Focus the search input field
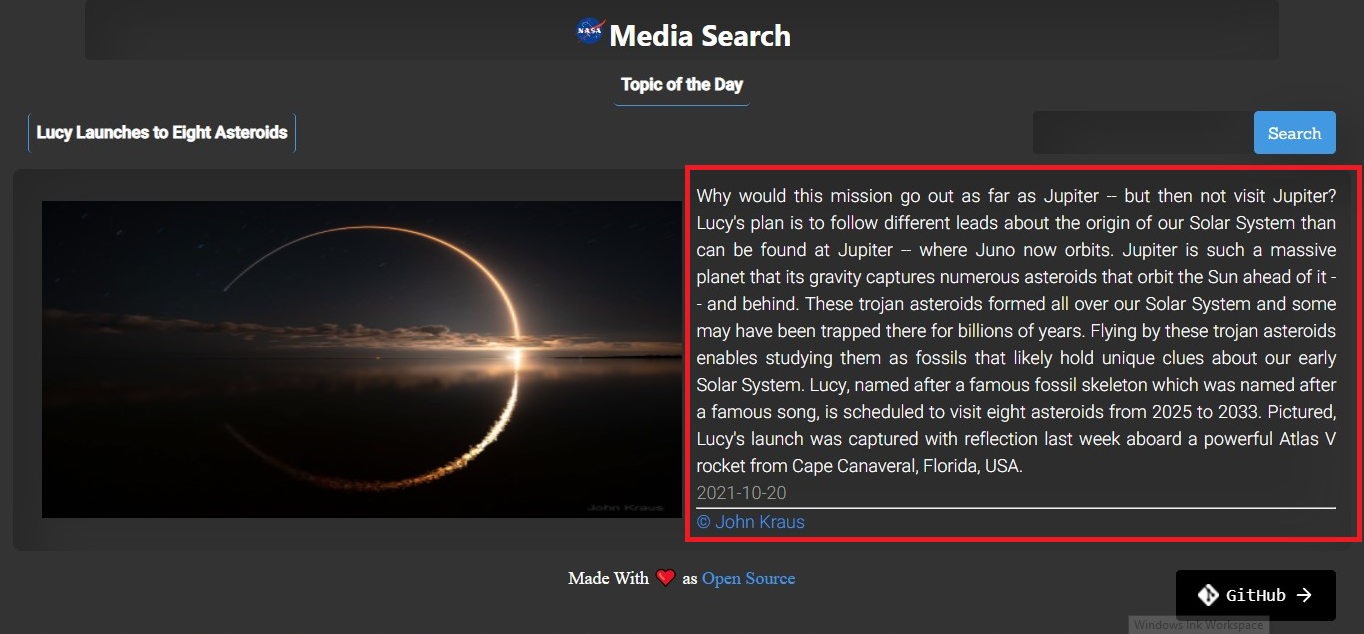Viewport: 1364px width, 634px height. (x=1143, y=133)
